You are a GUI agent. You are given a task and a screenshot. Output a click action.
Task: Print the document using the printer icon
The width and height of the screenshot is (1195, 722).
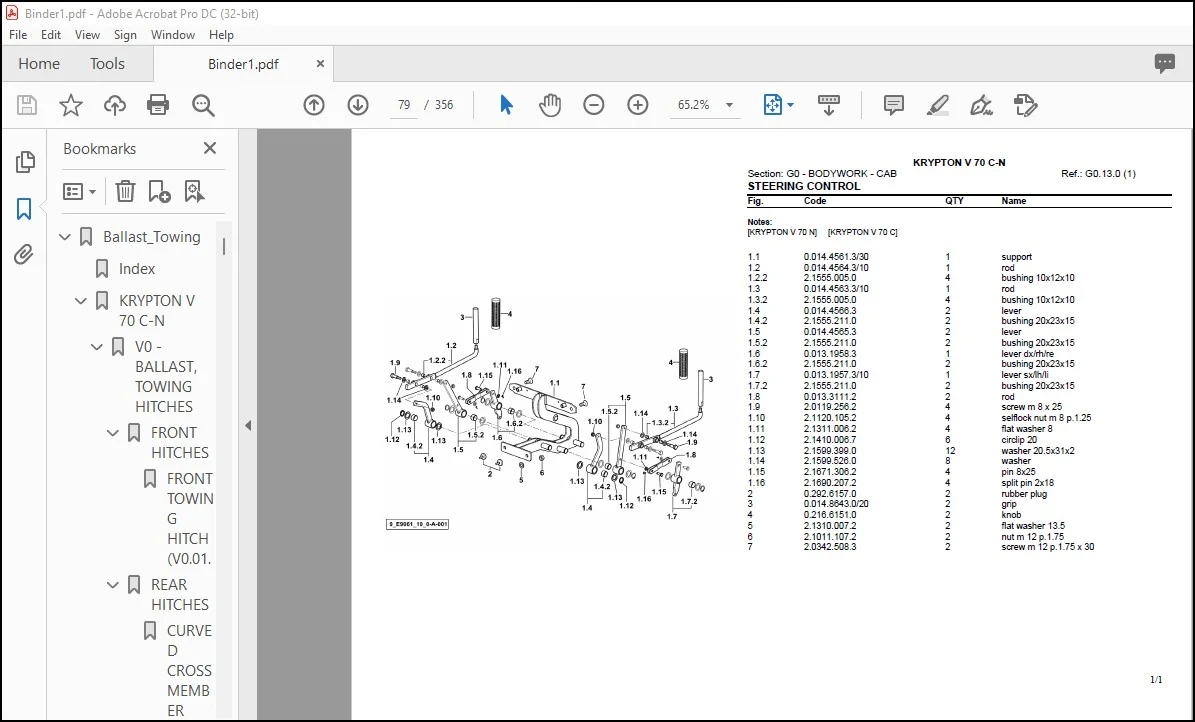[x=158, y=105]
